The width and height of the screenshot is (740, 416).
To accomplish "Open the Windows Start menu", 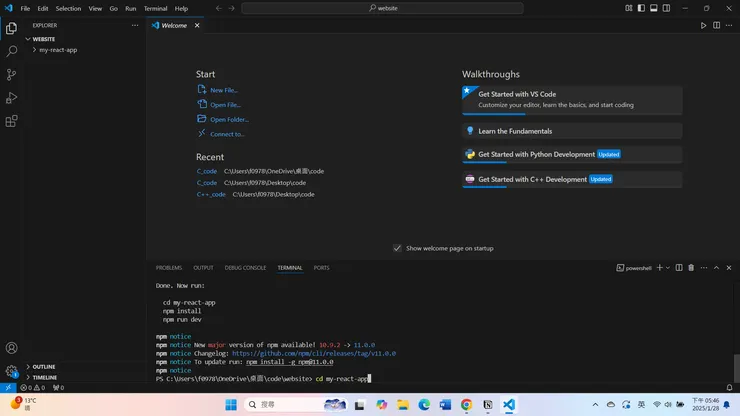I will click(x=231, y=405).
